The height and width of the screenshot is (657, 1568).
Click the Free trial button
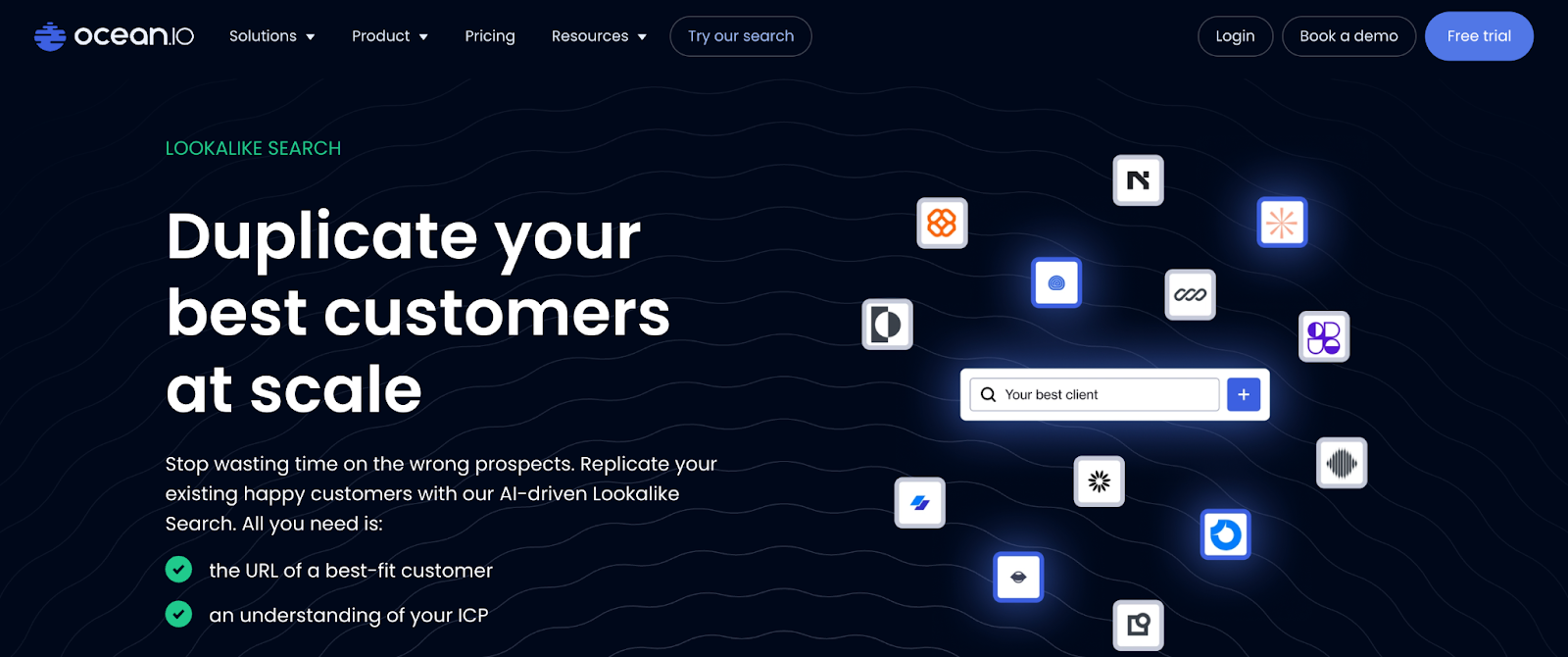[1478, 36]
